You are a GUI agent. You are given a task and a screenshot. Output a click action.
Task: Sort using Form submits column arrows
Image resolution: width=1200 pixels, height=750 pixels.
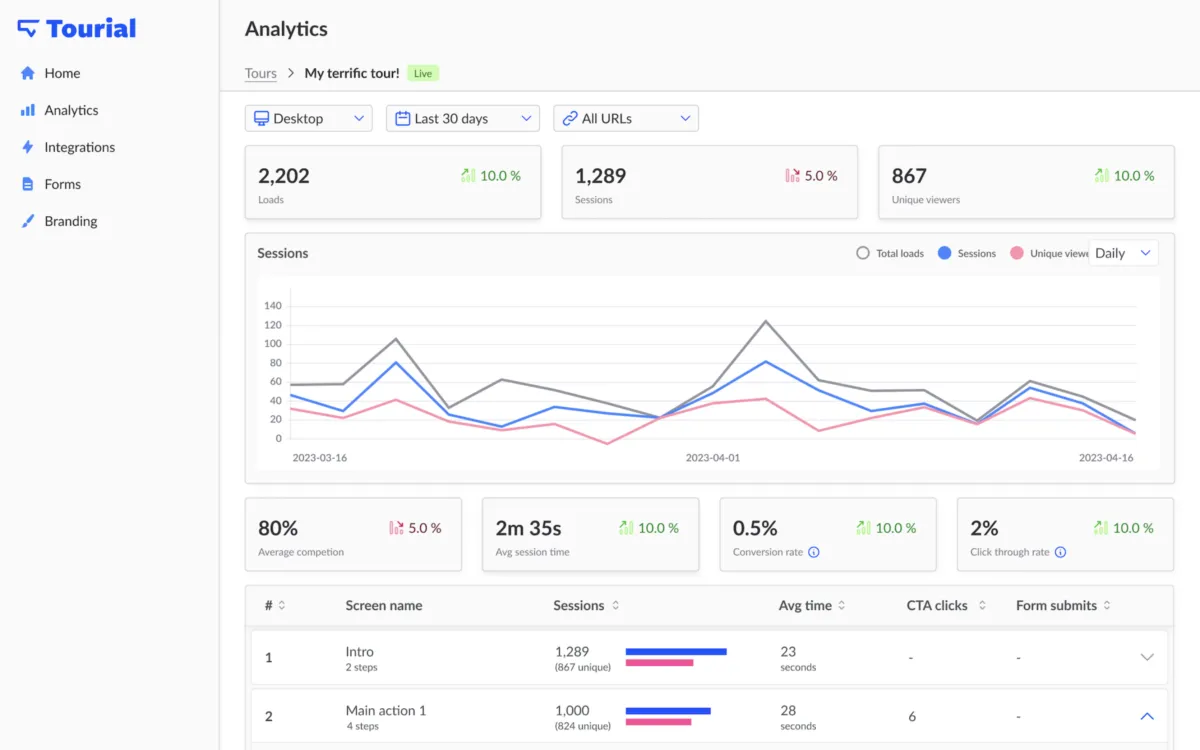tap(1107, 605)
